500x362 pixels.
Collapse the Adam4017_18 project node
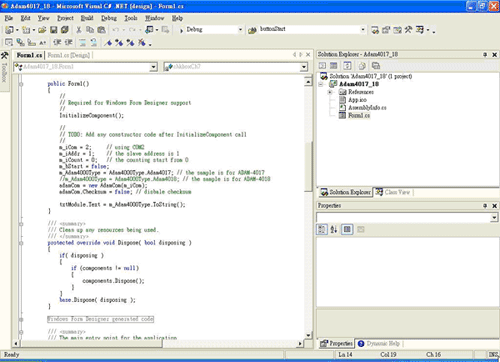tap(321, 84)
